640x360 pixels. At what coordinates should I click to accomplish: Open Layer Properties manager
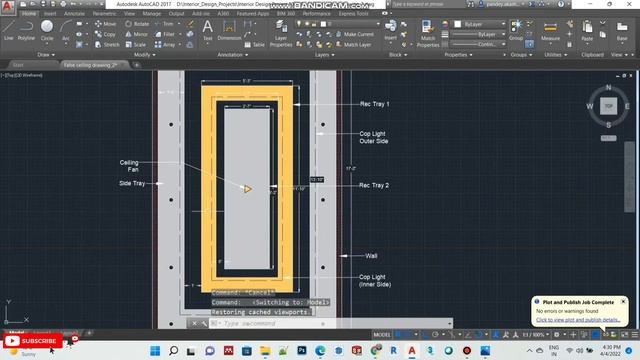tap(281, 33)
